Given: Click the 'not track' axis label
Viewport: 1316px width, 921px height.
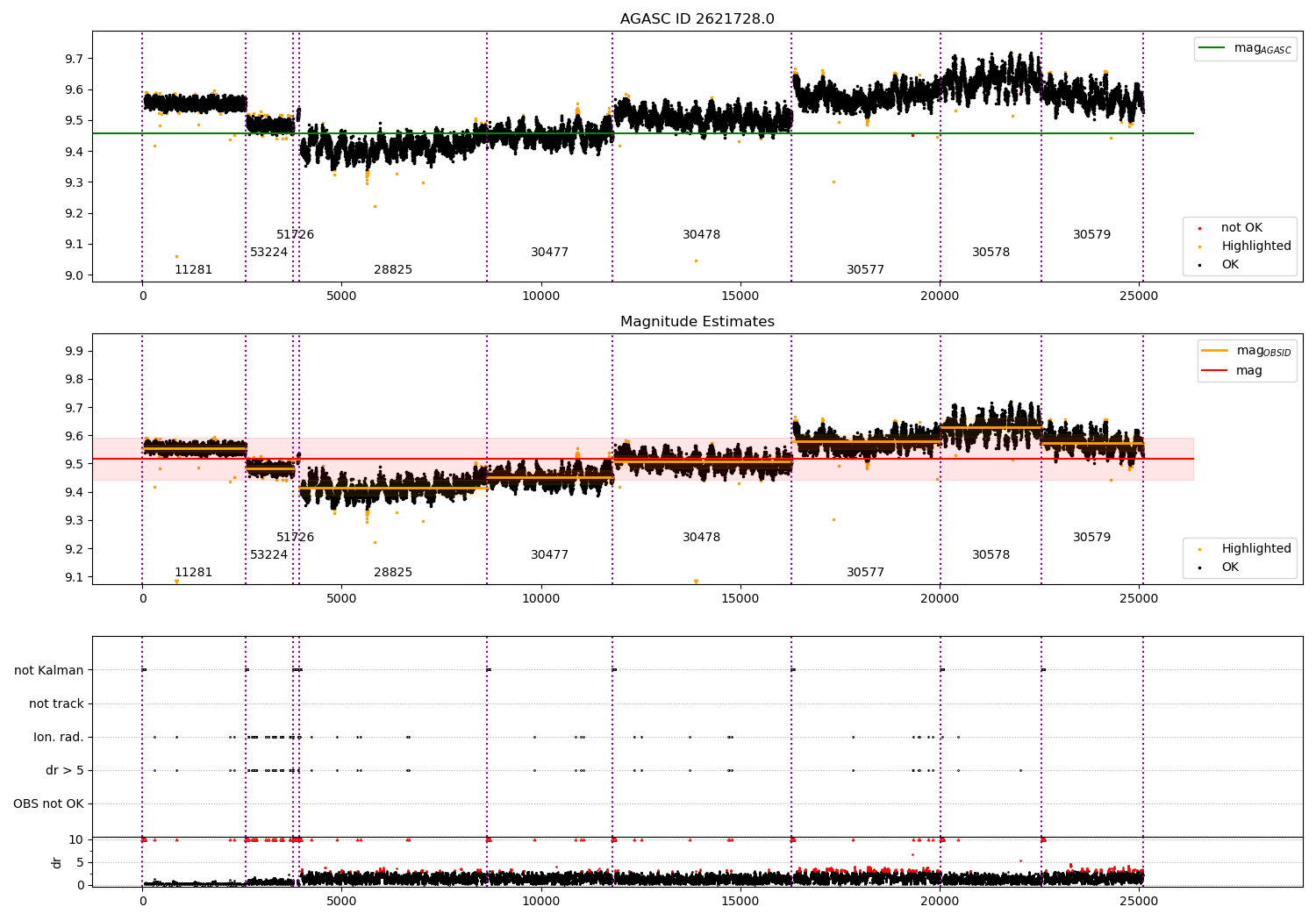Looking at the screenshot, I should pos(56,704).
